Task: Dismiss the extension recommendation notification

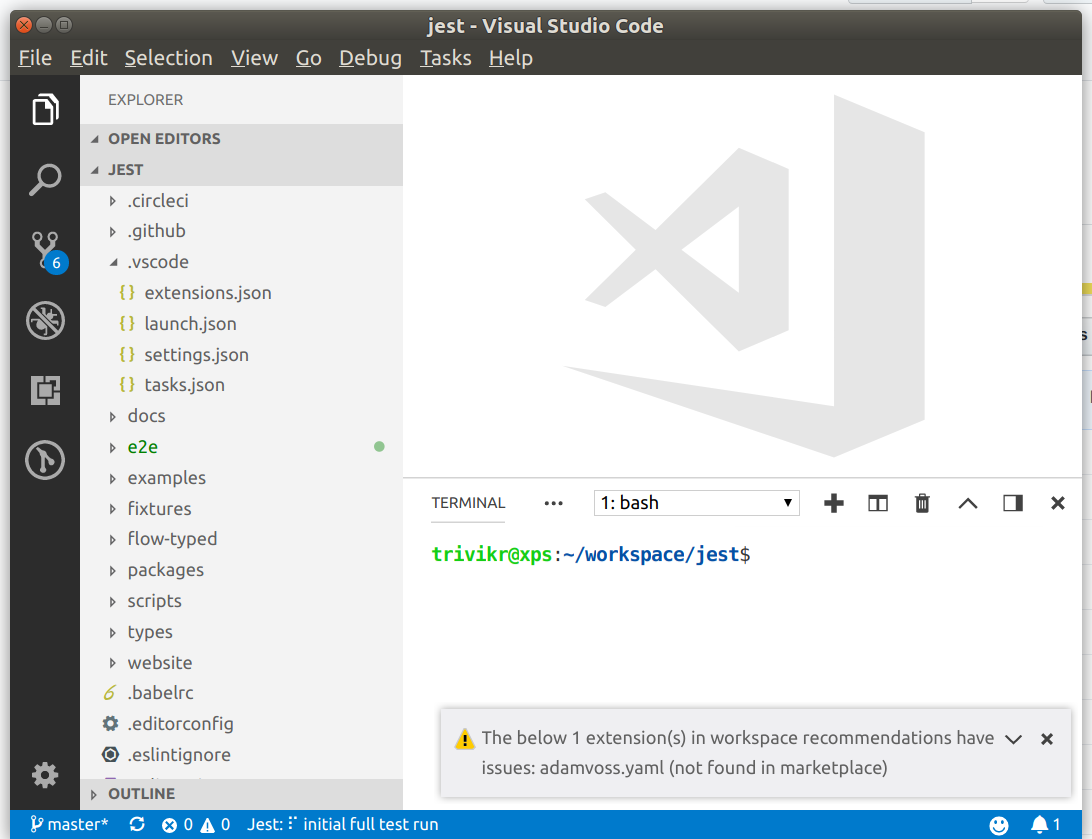Action: [1047, 739]
